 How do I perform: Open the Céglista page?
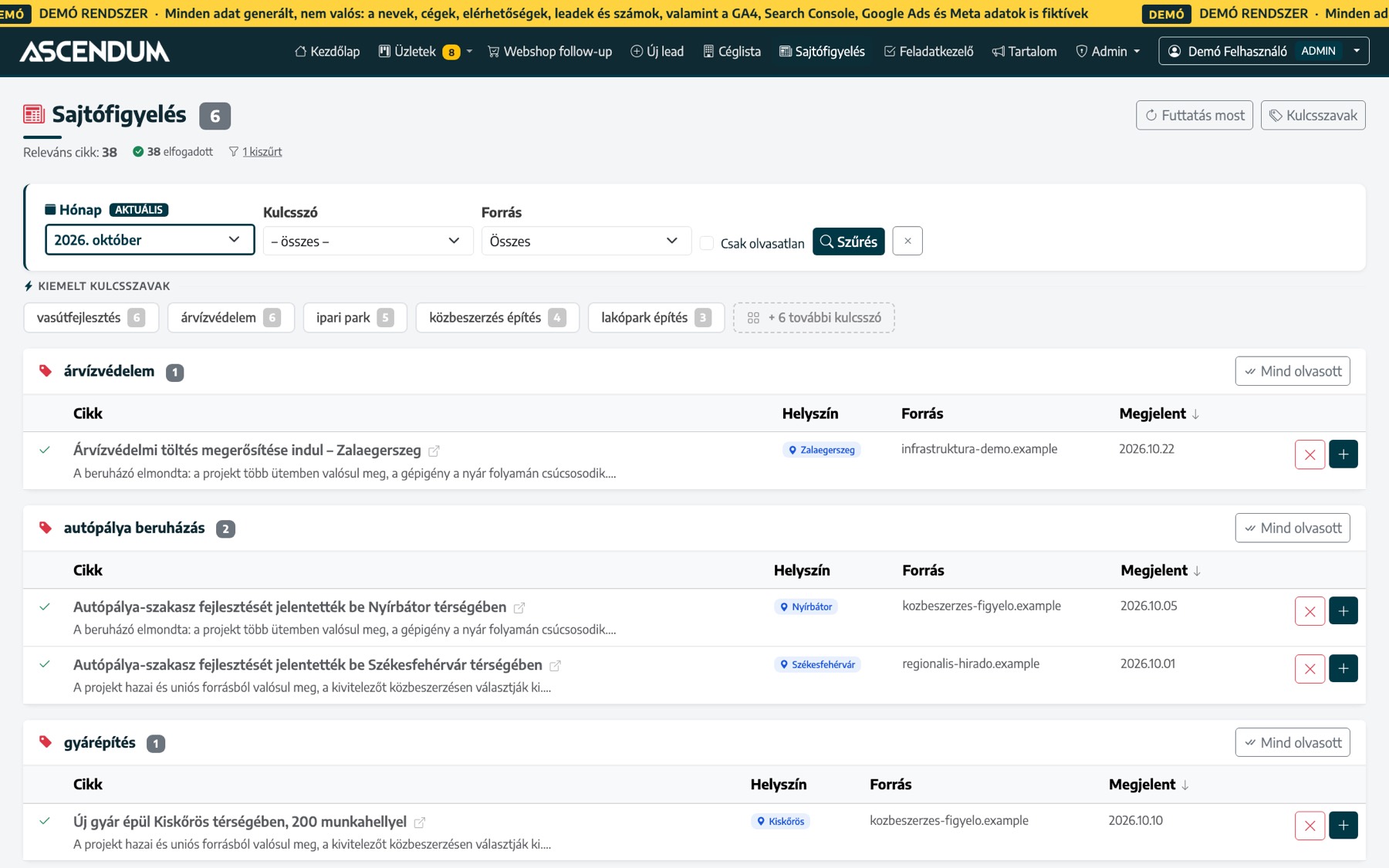point(732,51)
